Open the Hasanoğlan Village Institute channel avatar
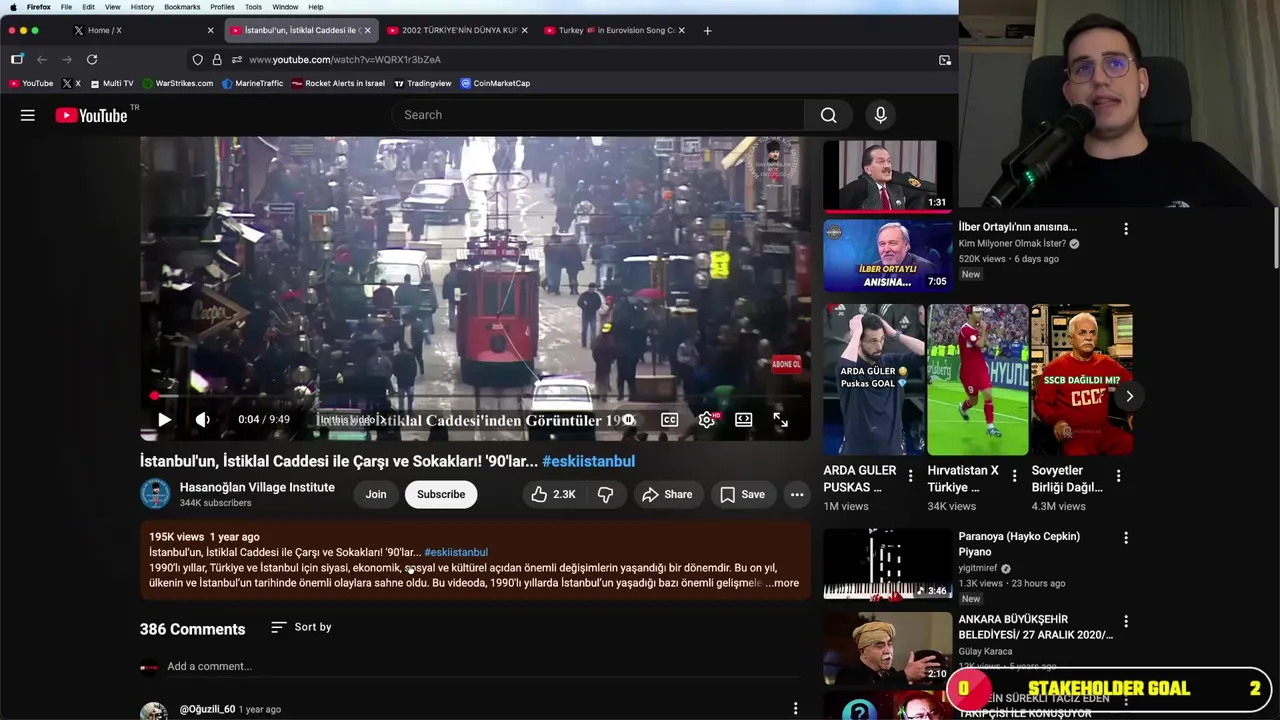Image resolution: width=1280 pixels, height=720 pixels. 155,494
